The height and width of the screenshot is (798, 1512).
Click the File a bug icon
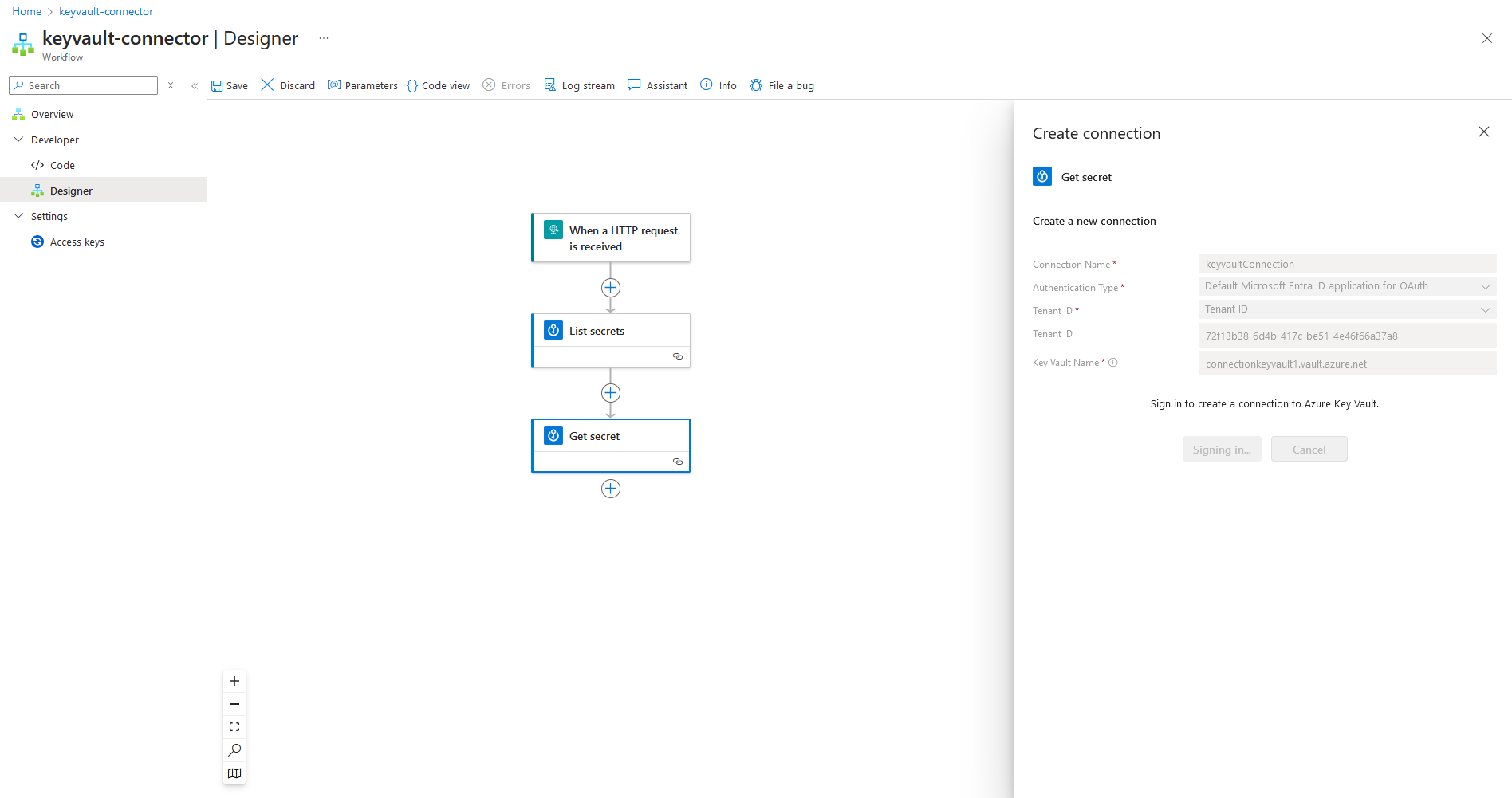click(756, 85)
